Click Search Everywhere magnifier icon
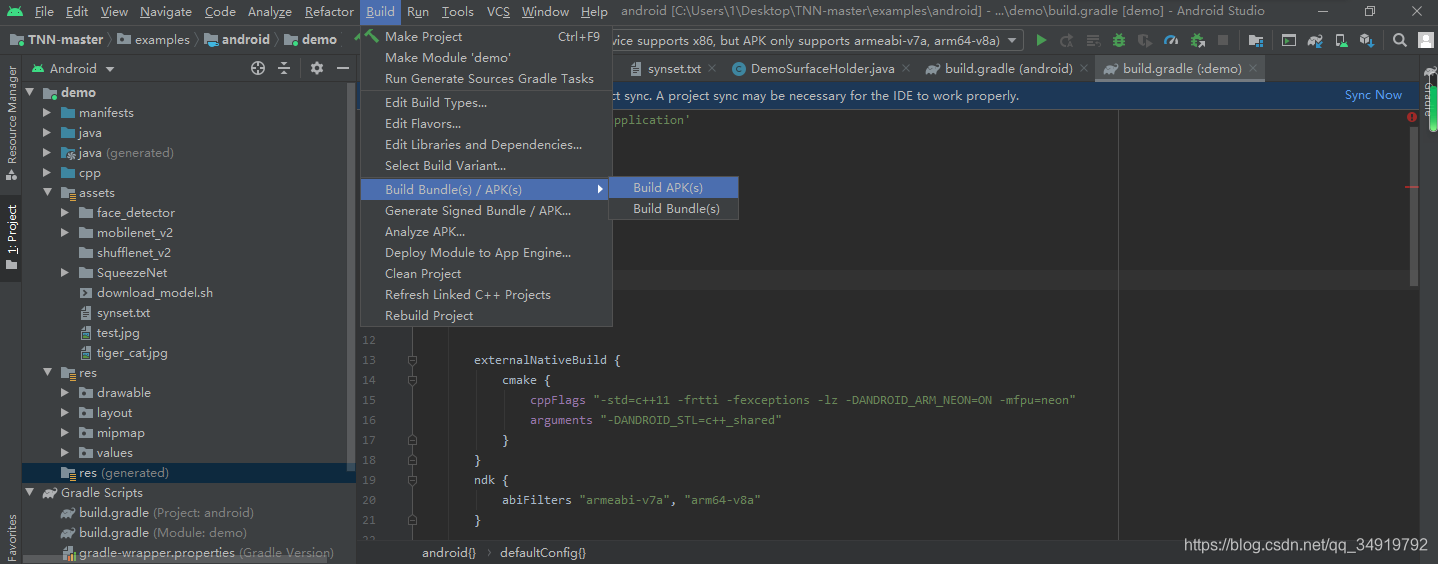The width and height of the screenshot is (1438, 564). click(x=1400, y=40)
